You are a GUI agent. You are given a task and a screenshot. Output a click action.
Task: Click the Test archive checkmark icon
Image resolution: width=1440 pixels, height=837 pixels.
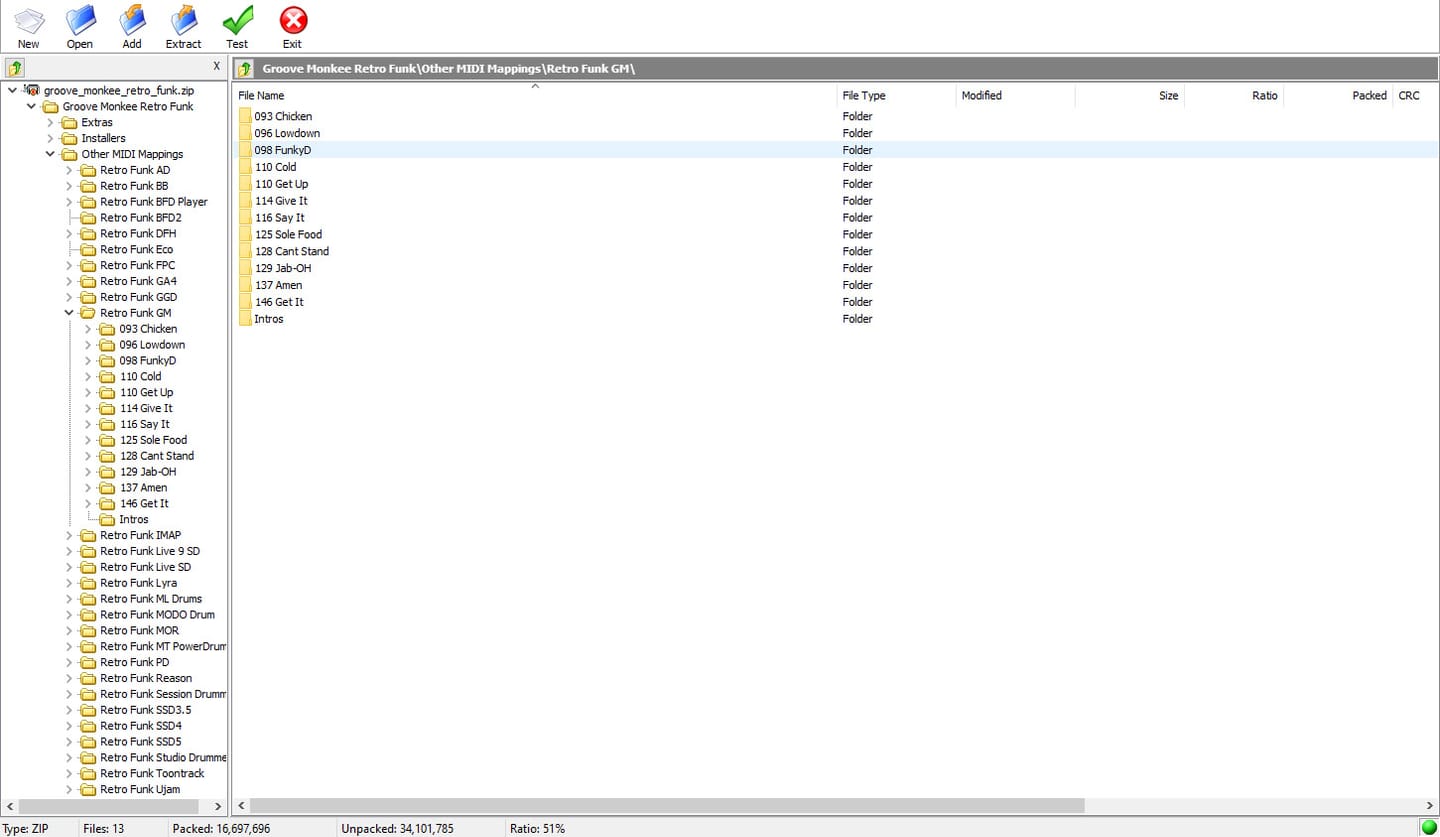tap(237, 20)
